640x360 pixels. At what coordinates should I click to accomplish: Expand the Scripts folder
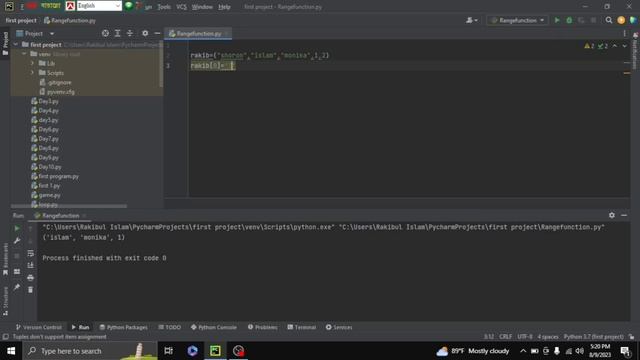[32, 73]
